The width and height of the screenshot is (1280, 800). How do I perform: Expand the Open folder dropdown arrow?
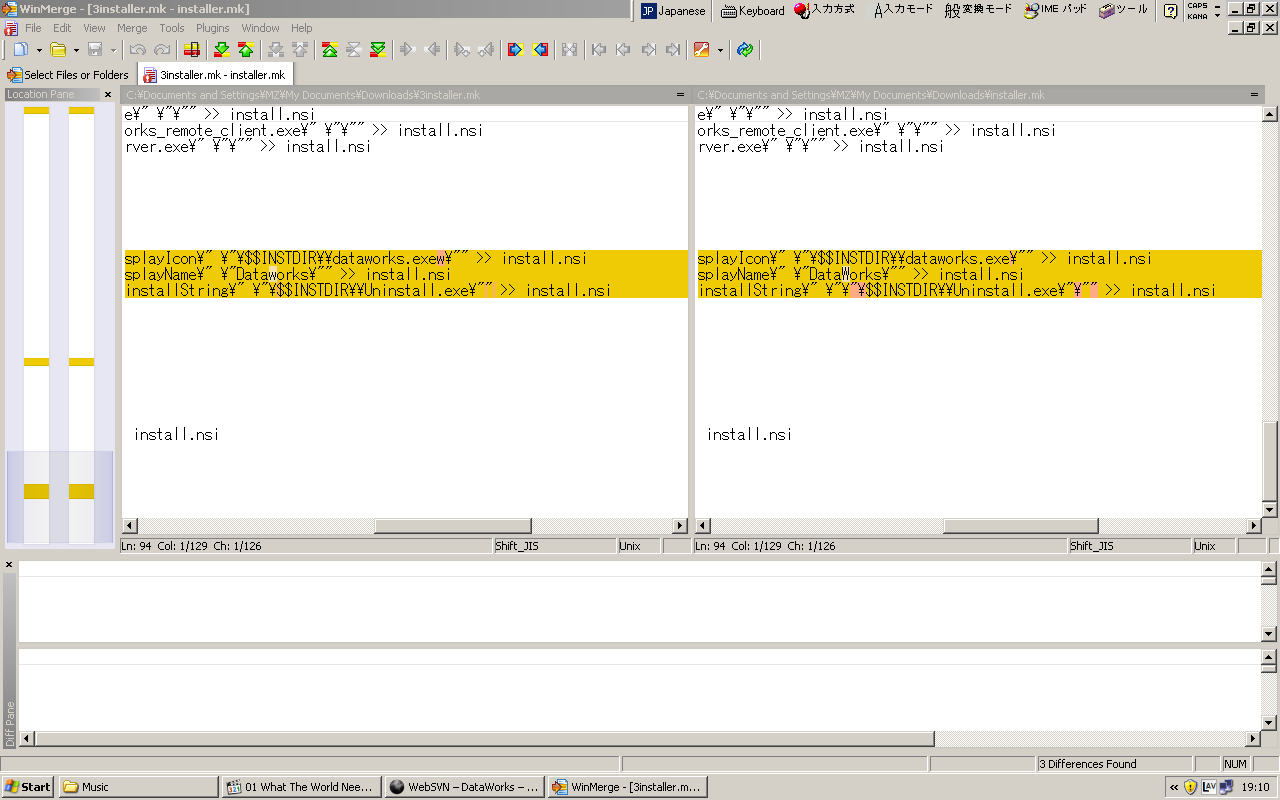[x=76, y=50]
